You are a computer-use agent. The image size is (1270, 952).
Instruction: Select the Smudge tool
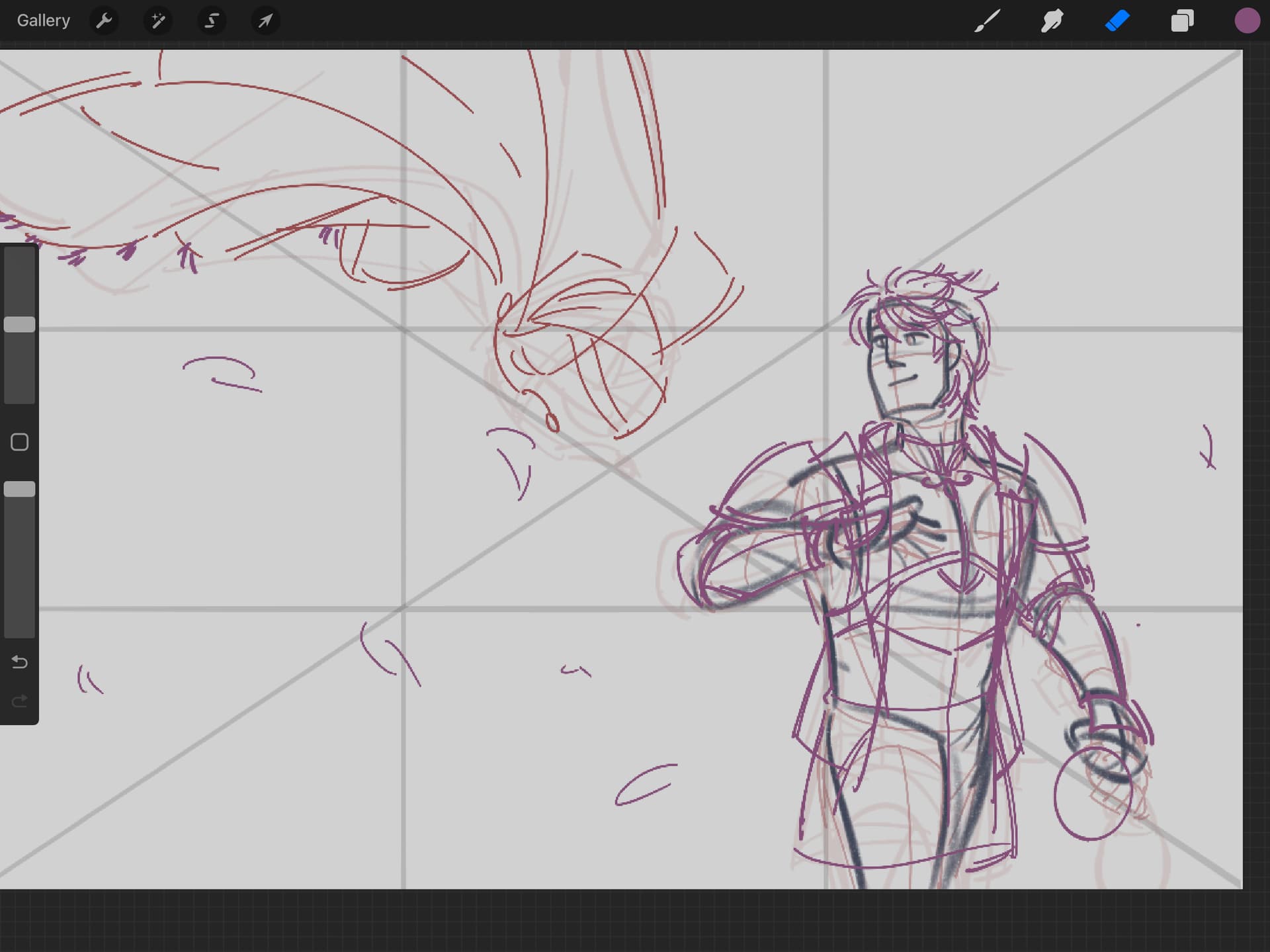1052,21
